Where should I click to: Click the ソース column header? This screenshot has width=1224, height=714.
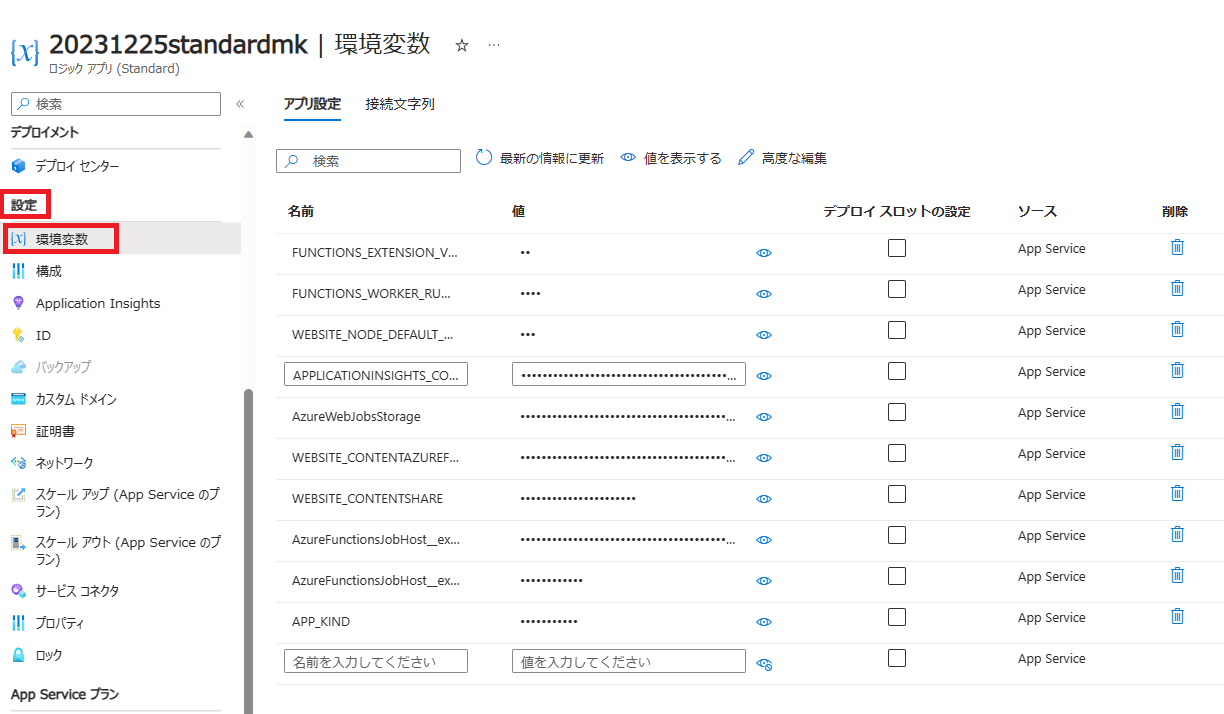(1037, 212)
